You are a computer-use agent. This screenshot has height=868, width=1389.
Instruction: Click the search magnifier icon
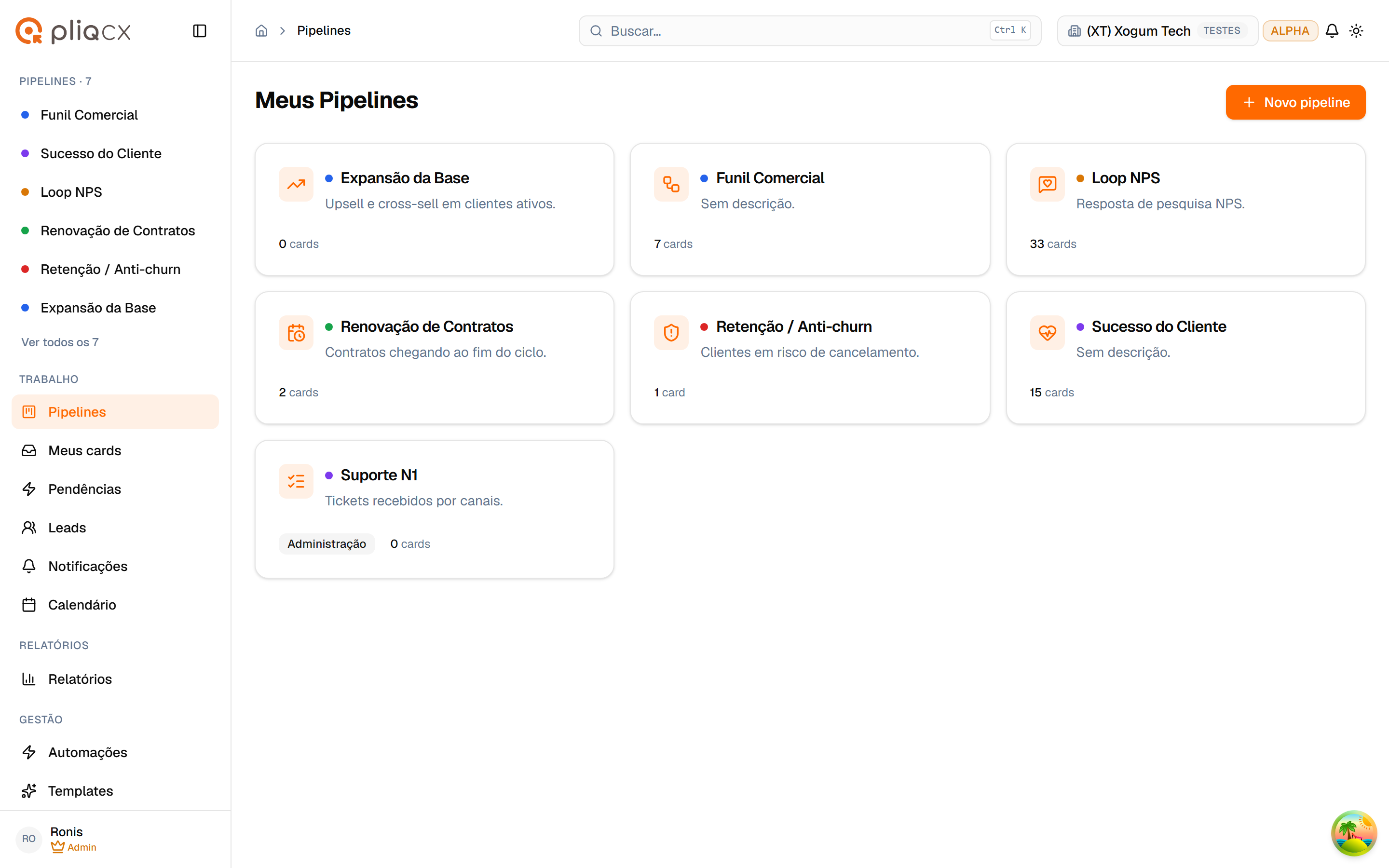click(596, 31)
